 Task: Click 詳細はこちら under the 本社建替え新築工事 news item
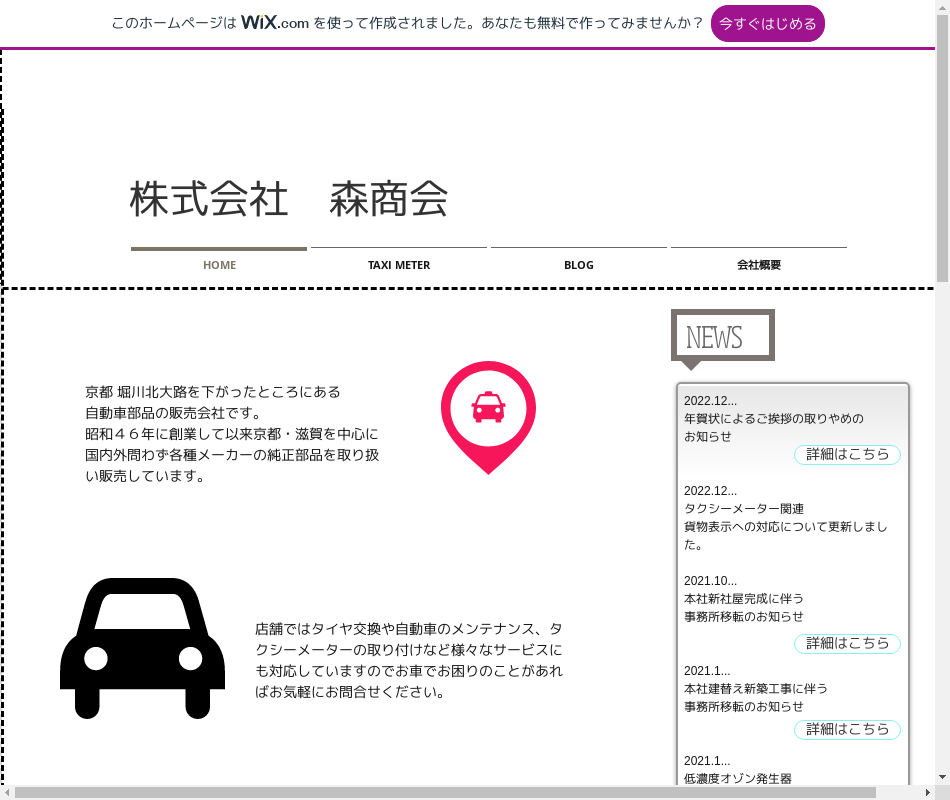847,729
